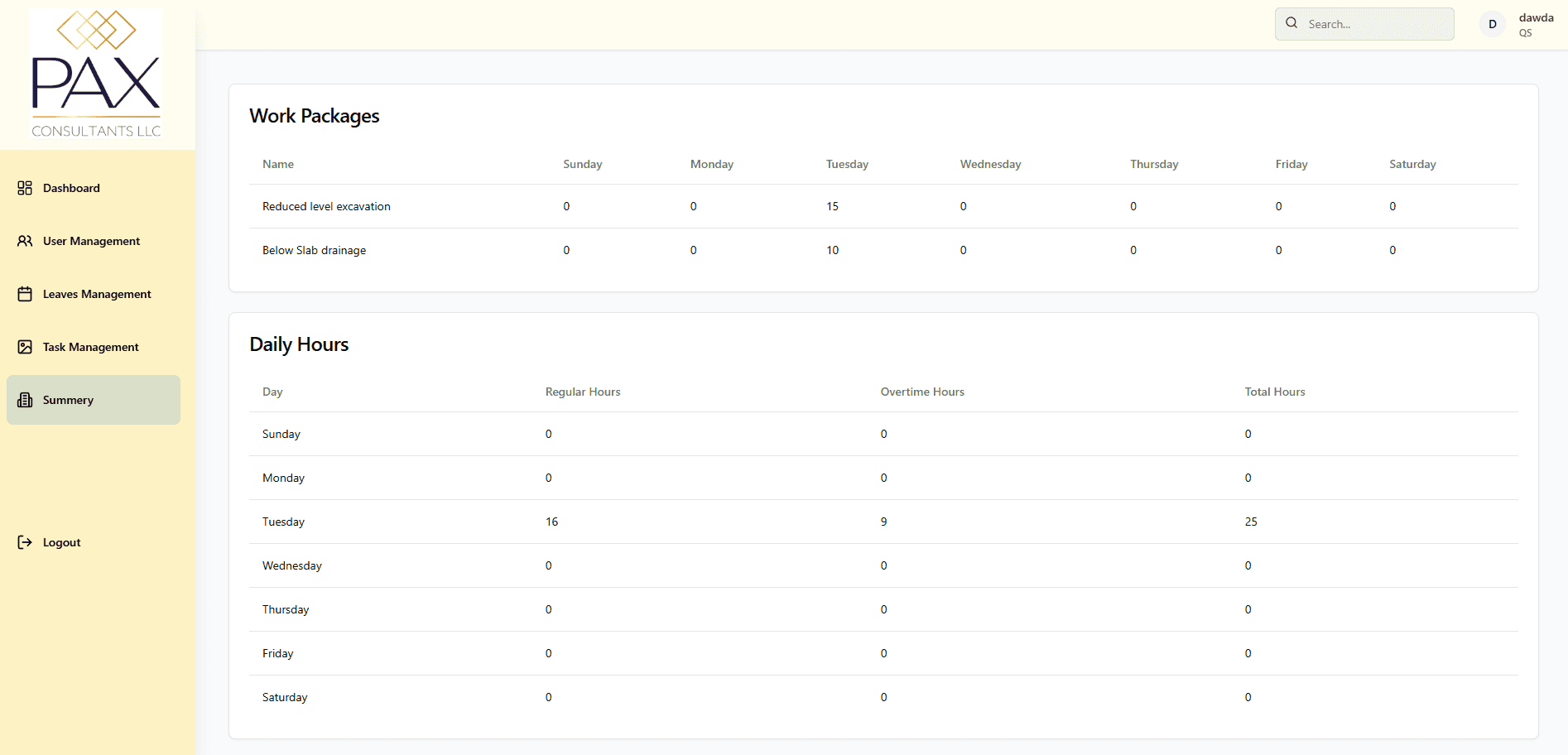Click the User Management people icon
The width and height of the screenshot is (1568, 755).
pyautogui.click(x=25, y=241)
